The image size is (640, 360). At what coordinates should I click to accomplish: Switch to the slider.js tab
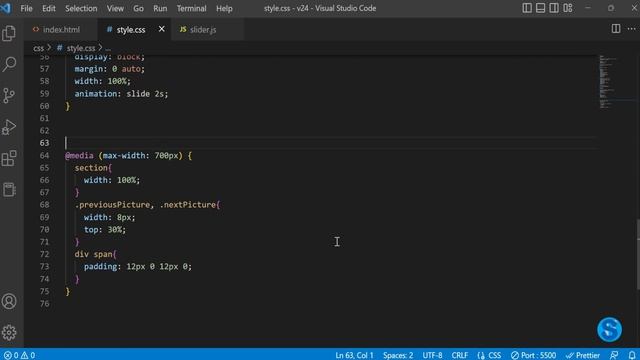[x=203, y=29]
